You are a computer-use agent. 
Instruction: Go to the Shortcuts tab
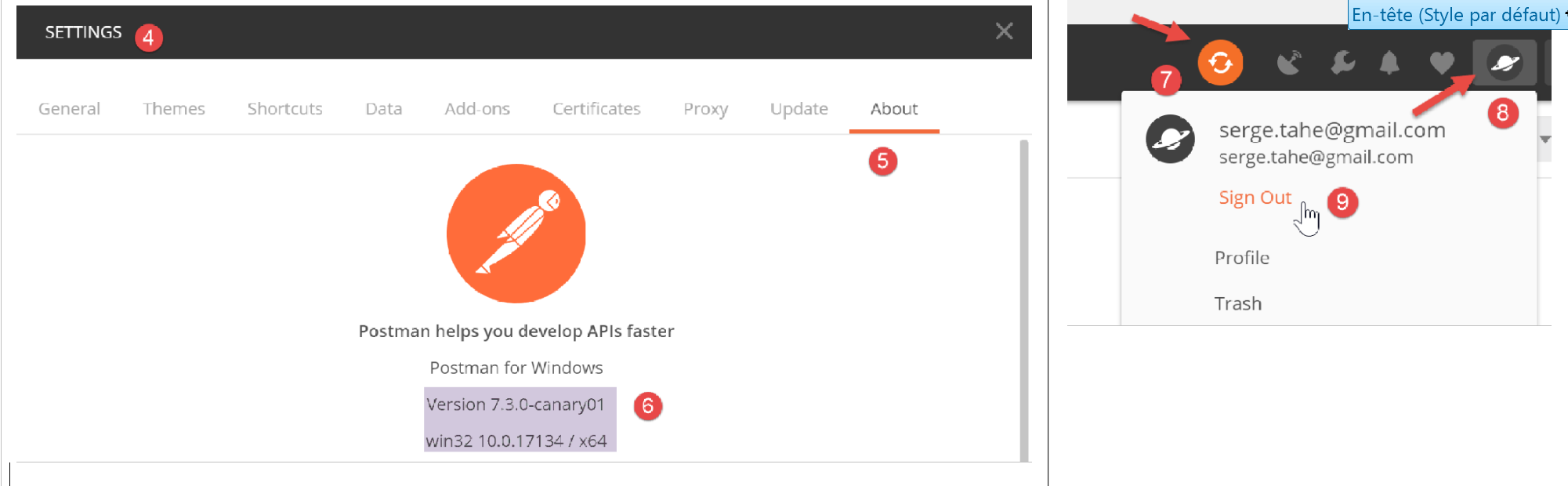(x=284, y=109)
